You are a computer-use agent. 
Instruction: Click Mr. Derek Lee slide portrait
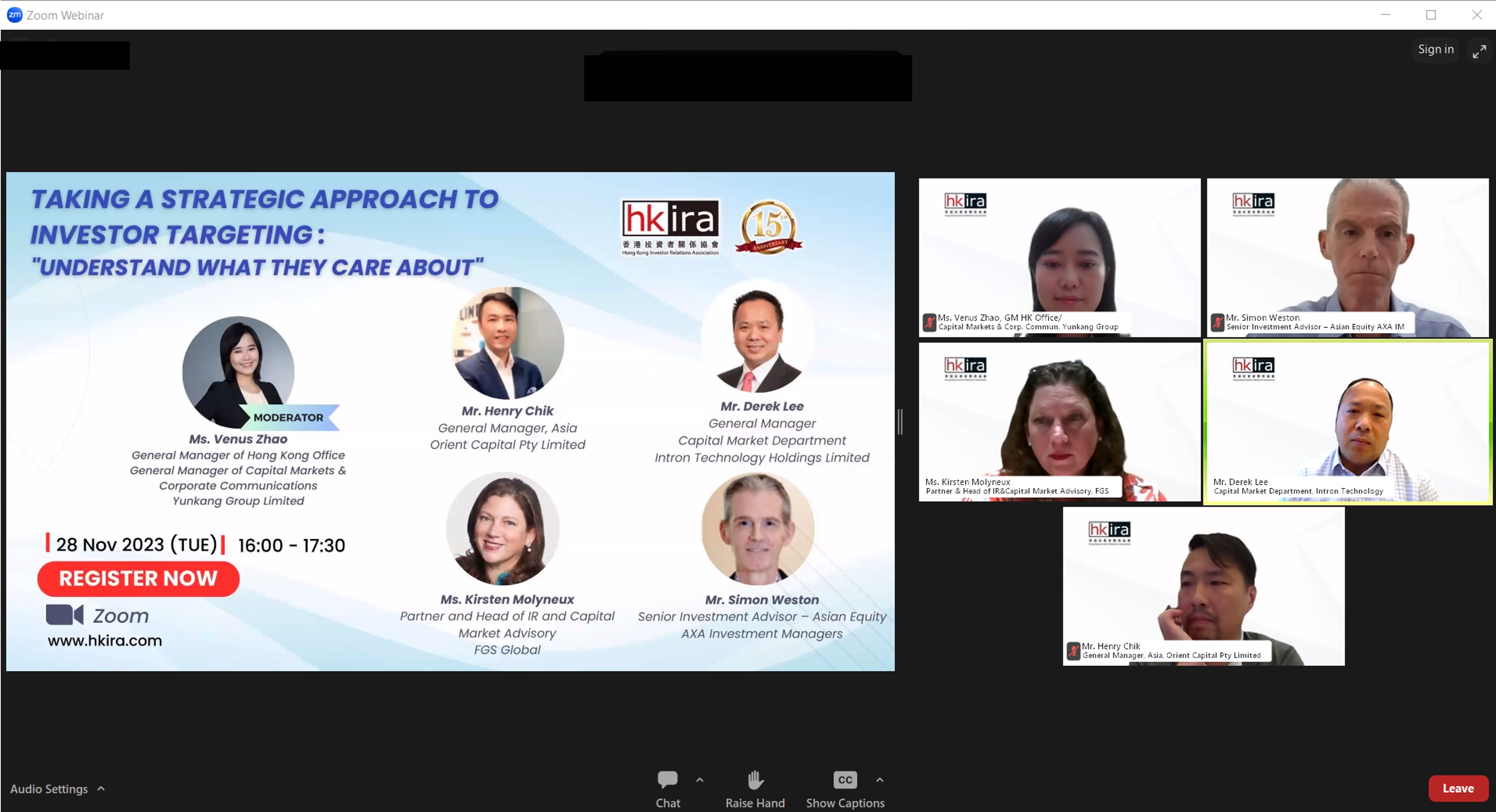tap(757, 336)
